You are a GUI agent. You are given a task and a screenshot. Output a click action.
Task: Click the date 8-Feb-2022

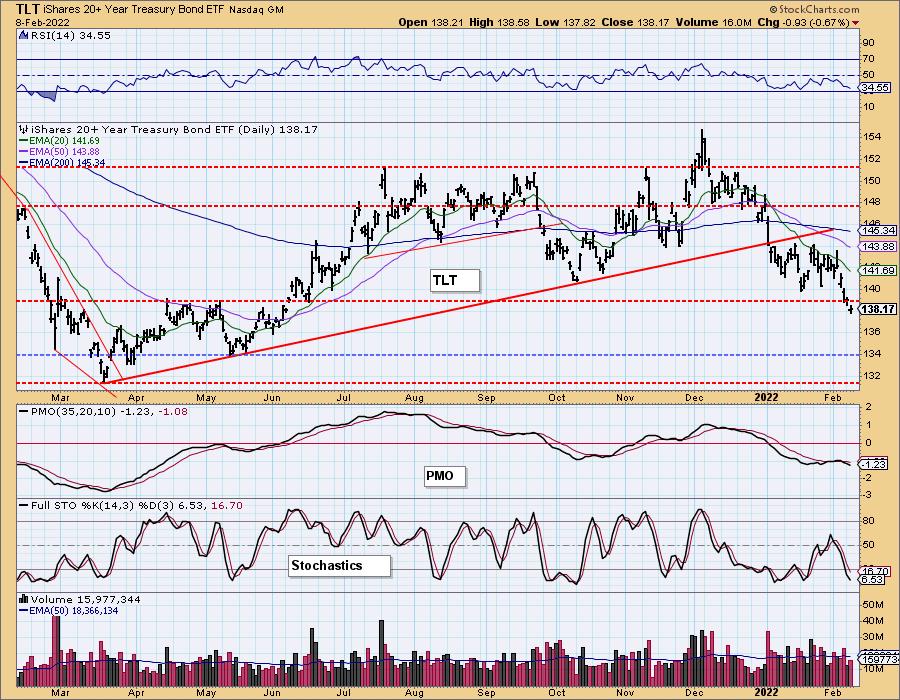tap(44, 22)
